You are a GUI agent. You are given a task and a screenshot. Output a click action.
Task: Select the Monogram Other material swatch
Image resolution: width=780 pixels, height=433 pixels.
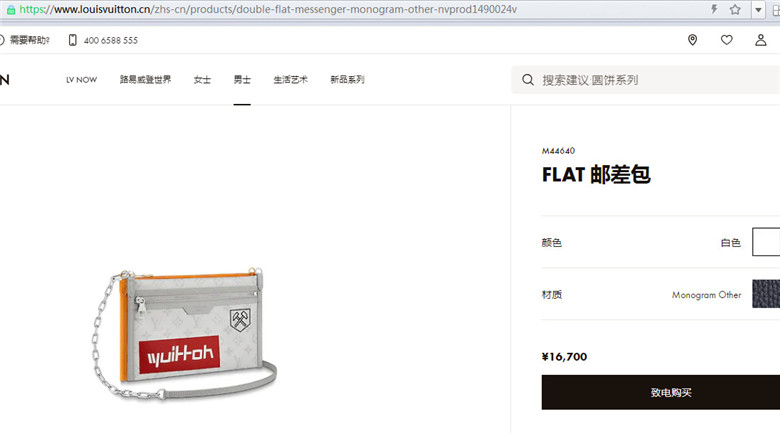(766, 294)
